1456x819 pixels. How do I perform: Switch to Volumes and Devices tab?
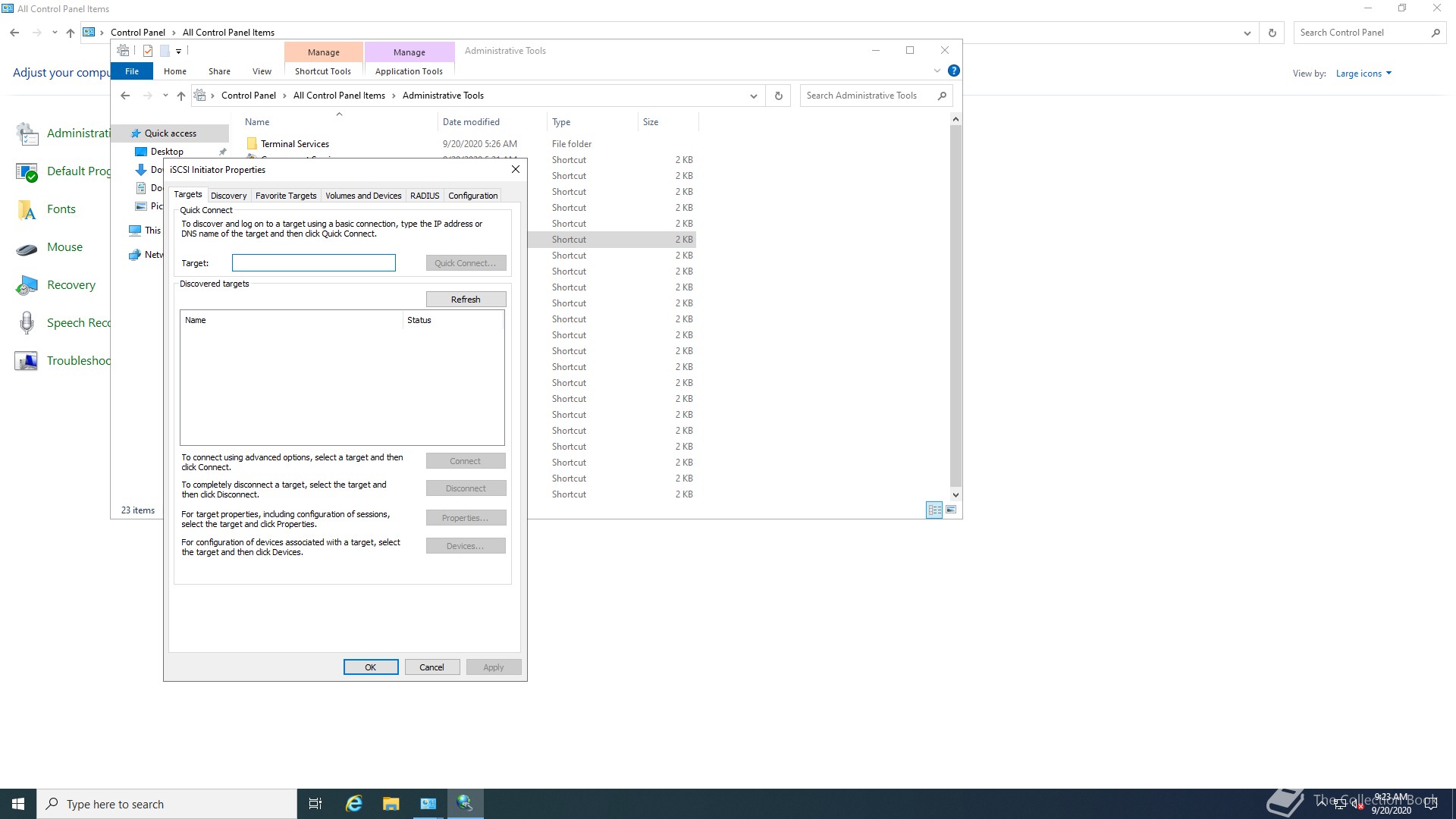tap(363, 196)
